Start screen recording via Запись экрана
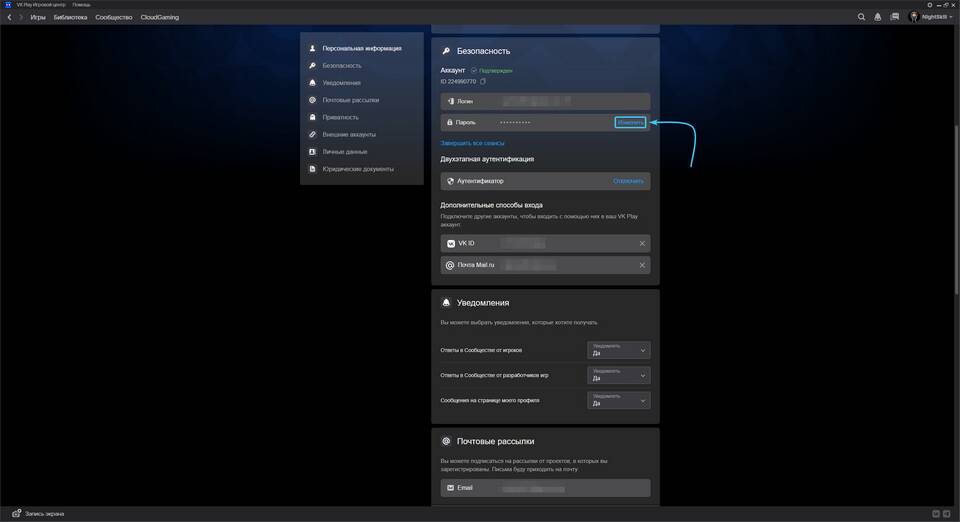Image resolution: width=960 pixels, height=522 pixels. 38,513
